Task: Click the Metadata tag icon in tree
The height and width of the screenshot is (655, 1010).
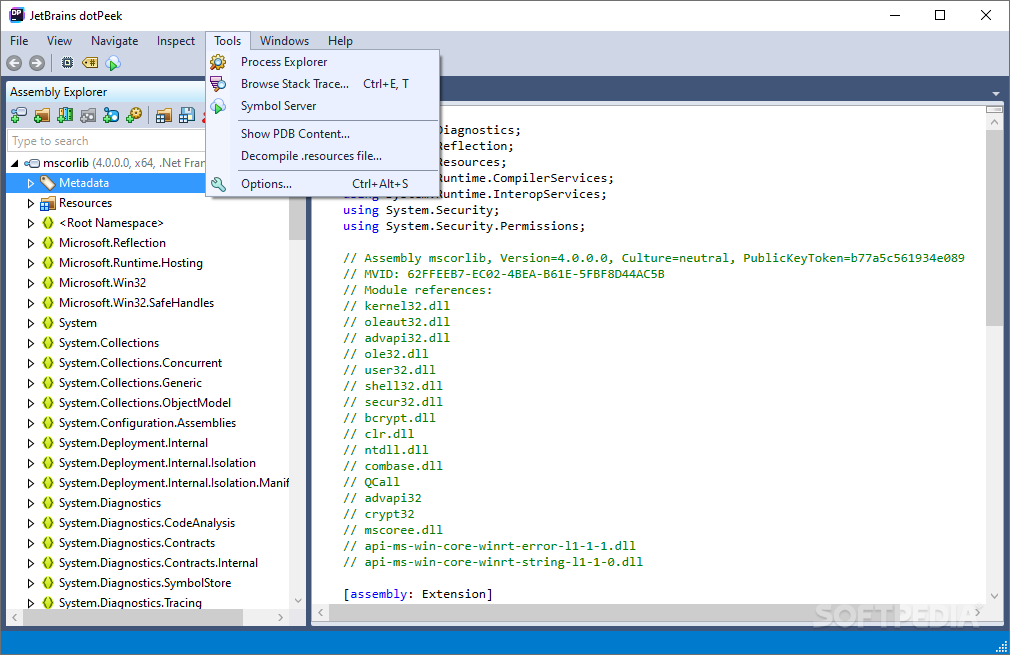Action: click(48, 183)
